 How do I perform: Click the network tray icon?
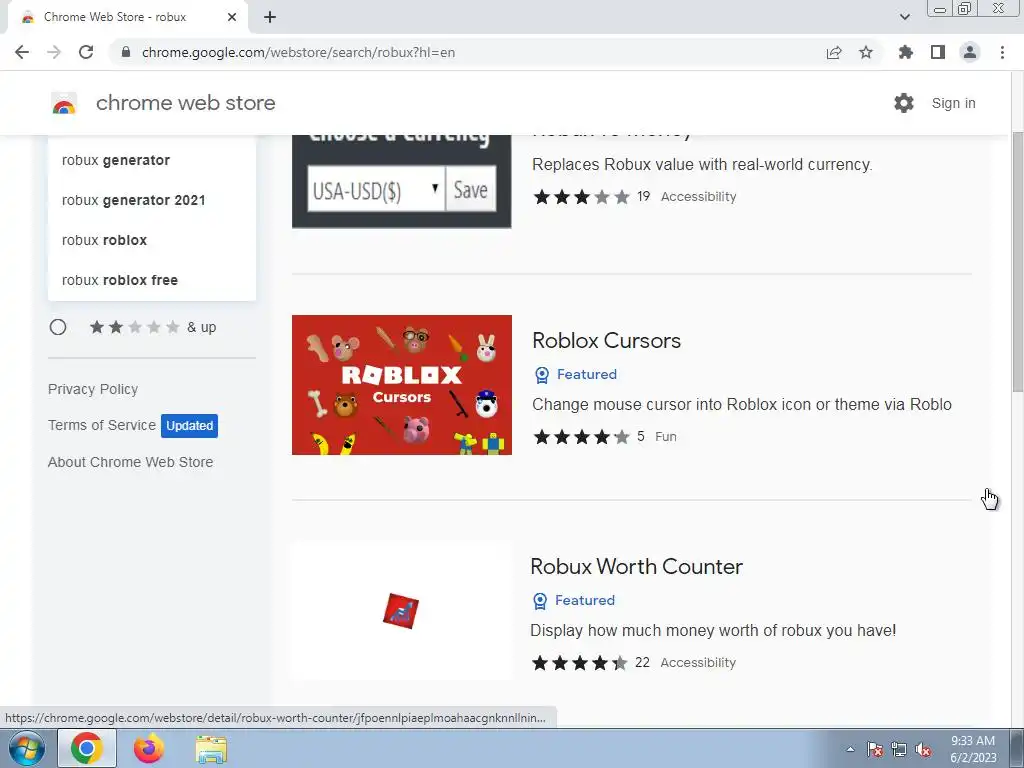899,749
